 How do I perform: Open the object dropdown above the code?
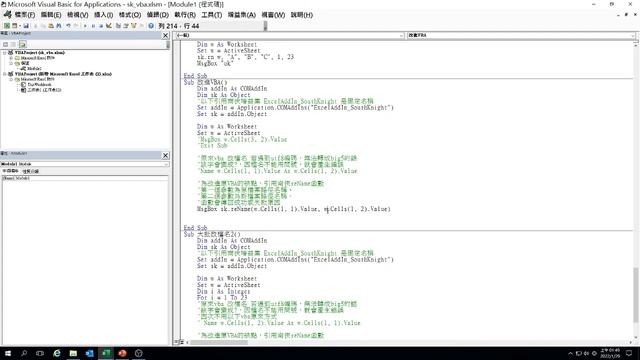[x=401, y=36]
